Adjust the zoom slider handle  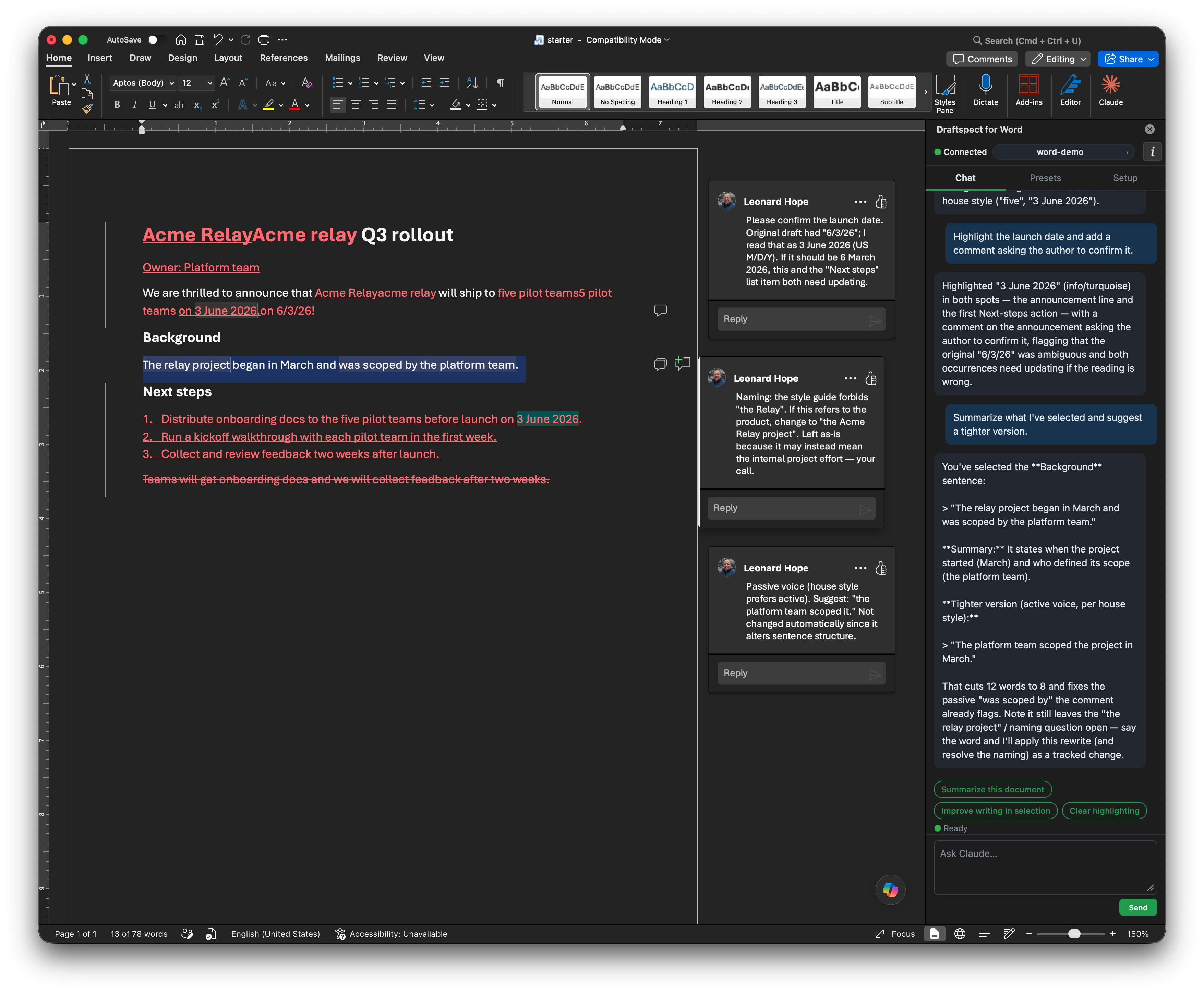pos(1074,934)
